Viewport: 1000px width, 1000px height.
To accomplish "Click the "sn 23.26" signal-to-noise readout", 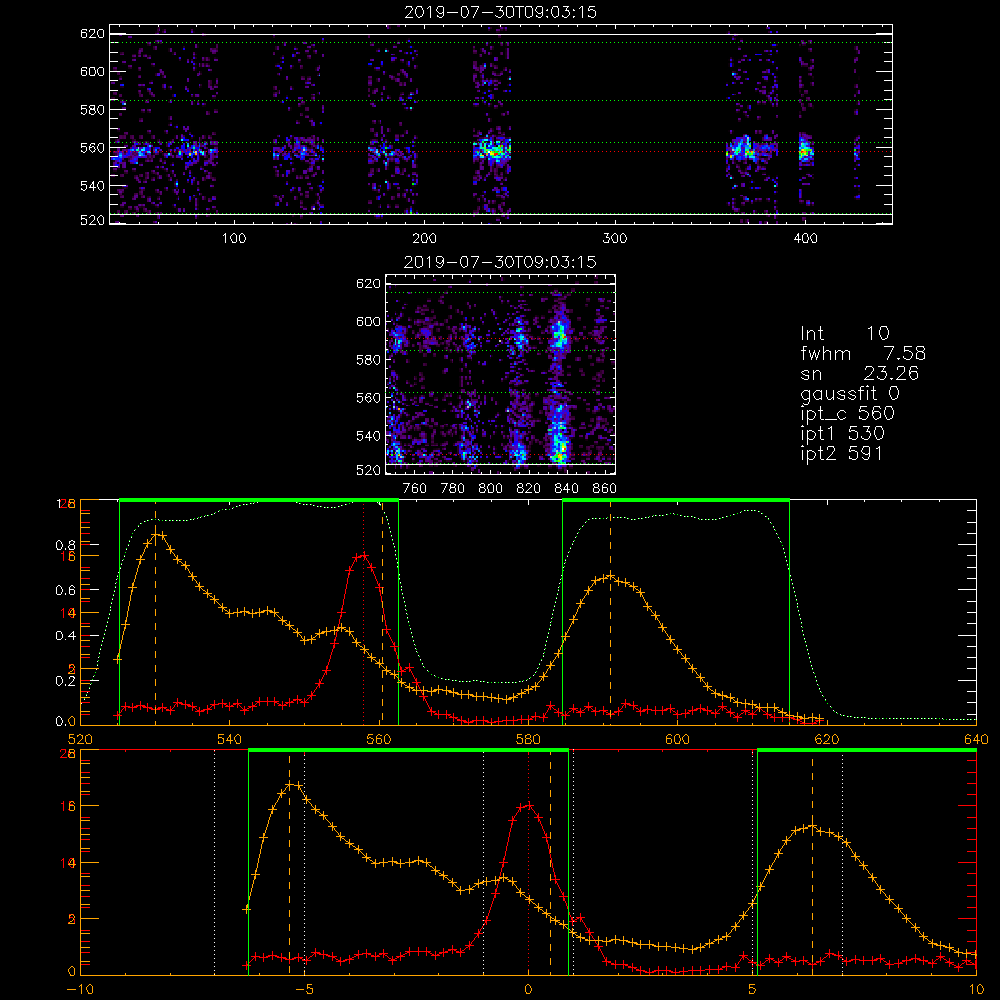I will tap(859, 373).
